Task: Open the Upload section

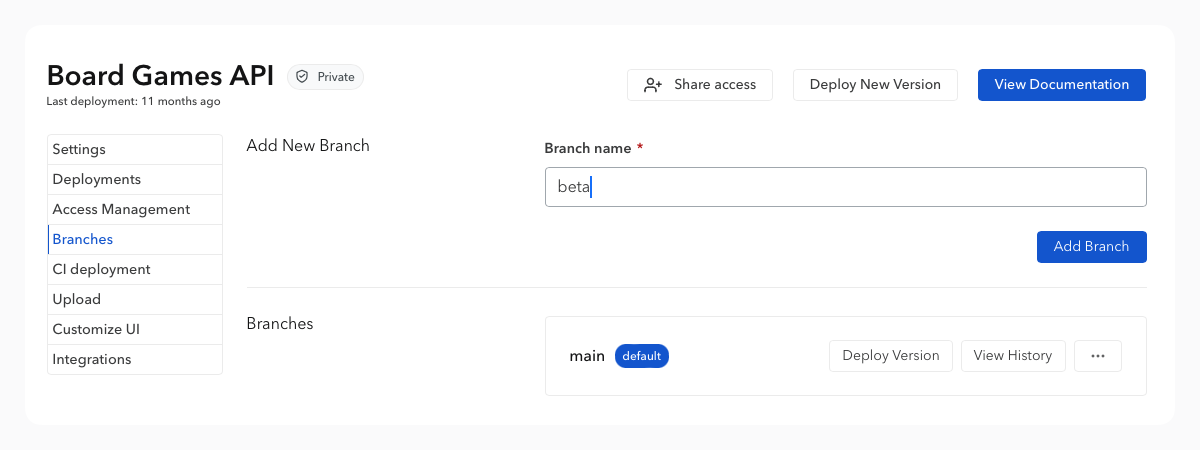Action: 135,300
